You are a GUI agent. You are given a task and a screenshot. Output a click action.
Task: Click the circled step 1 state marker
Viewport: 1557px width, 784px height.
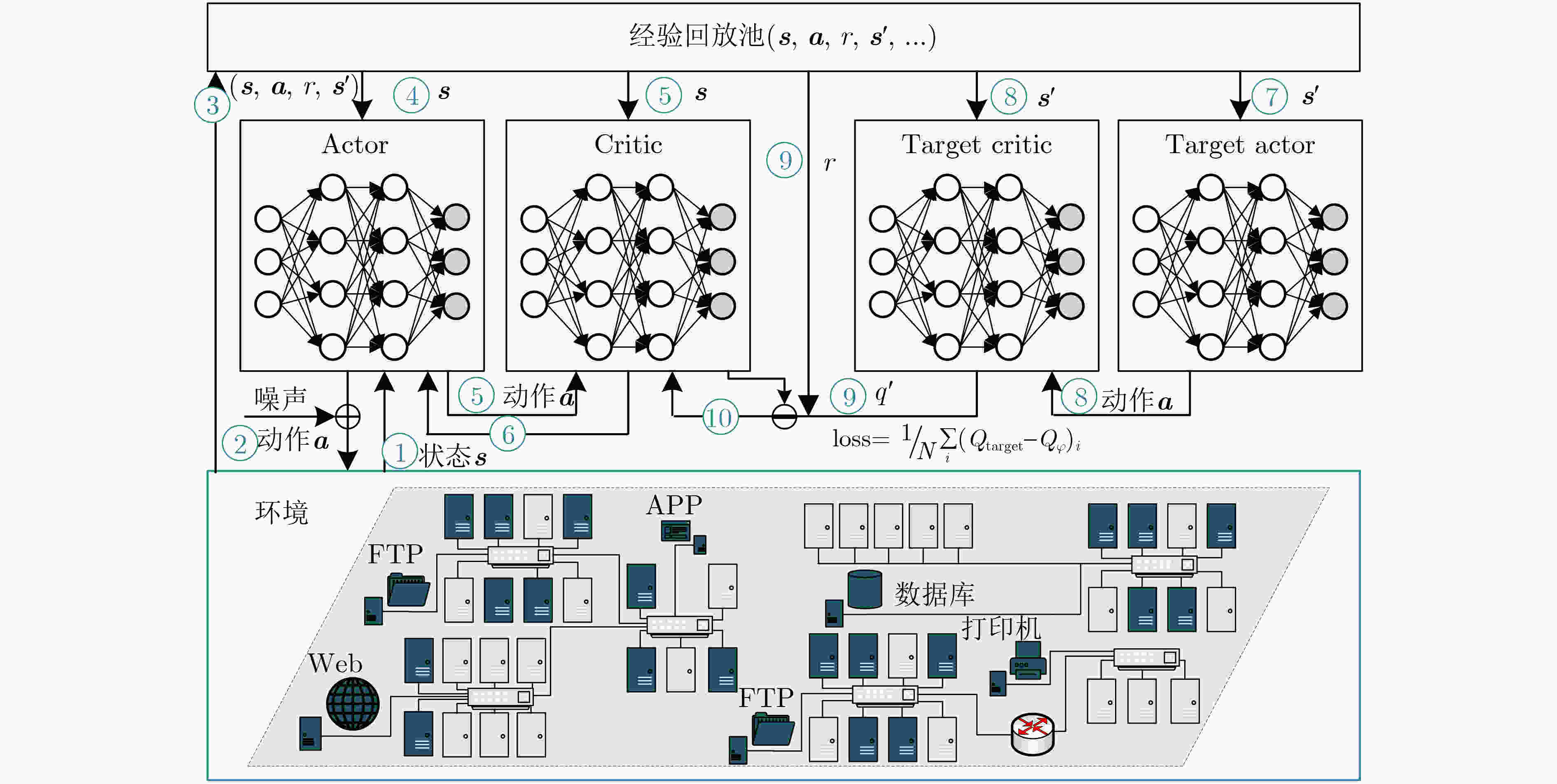pos(400,452)
